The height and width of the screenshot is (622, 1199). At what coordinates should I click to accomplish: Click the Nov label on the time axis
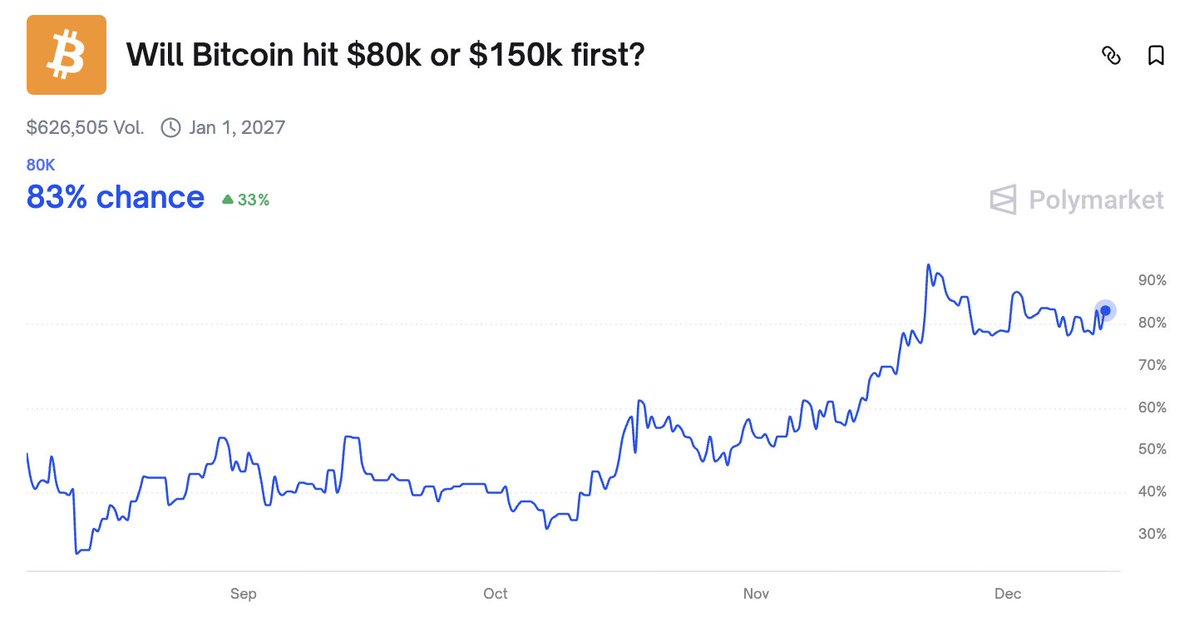756,594
